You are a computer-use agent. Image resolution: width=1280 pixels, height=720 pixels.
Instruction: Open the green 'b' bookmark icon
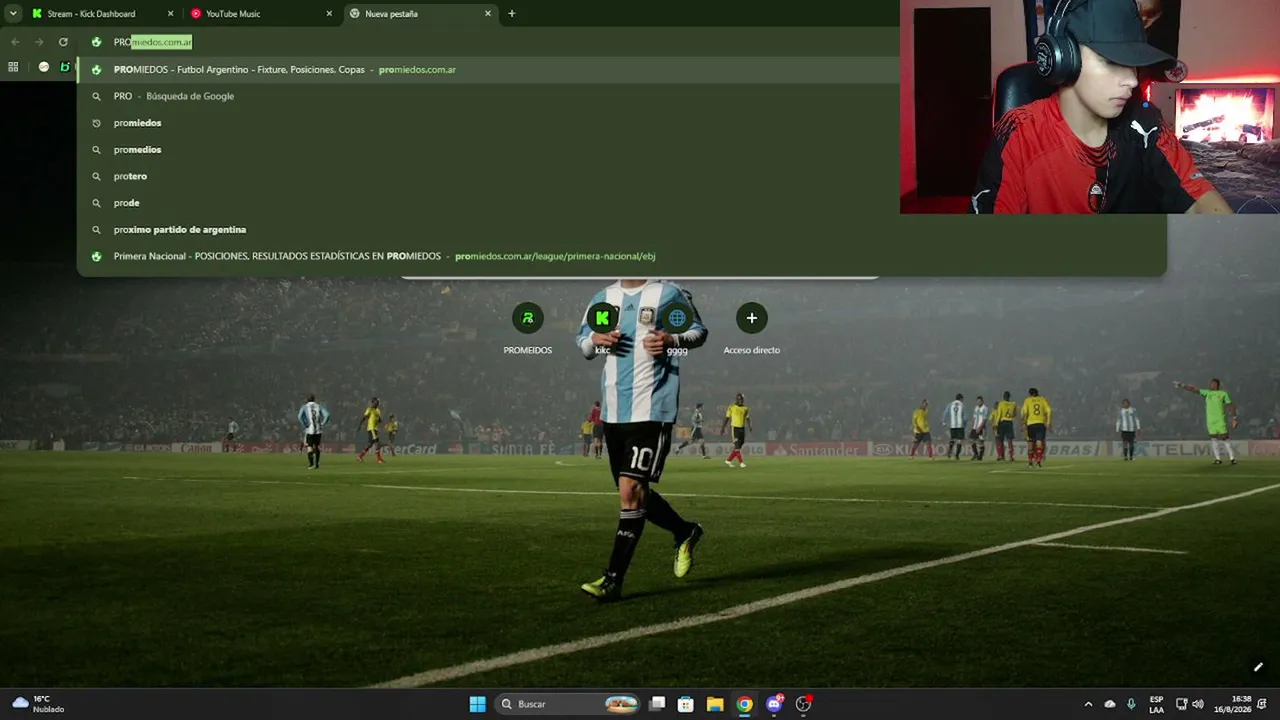coord(65,67)
